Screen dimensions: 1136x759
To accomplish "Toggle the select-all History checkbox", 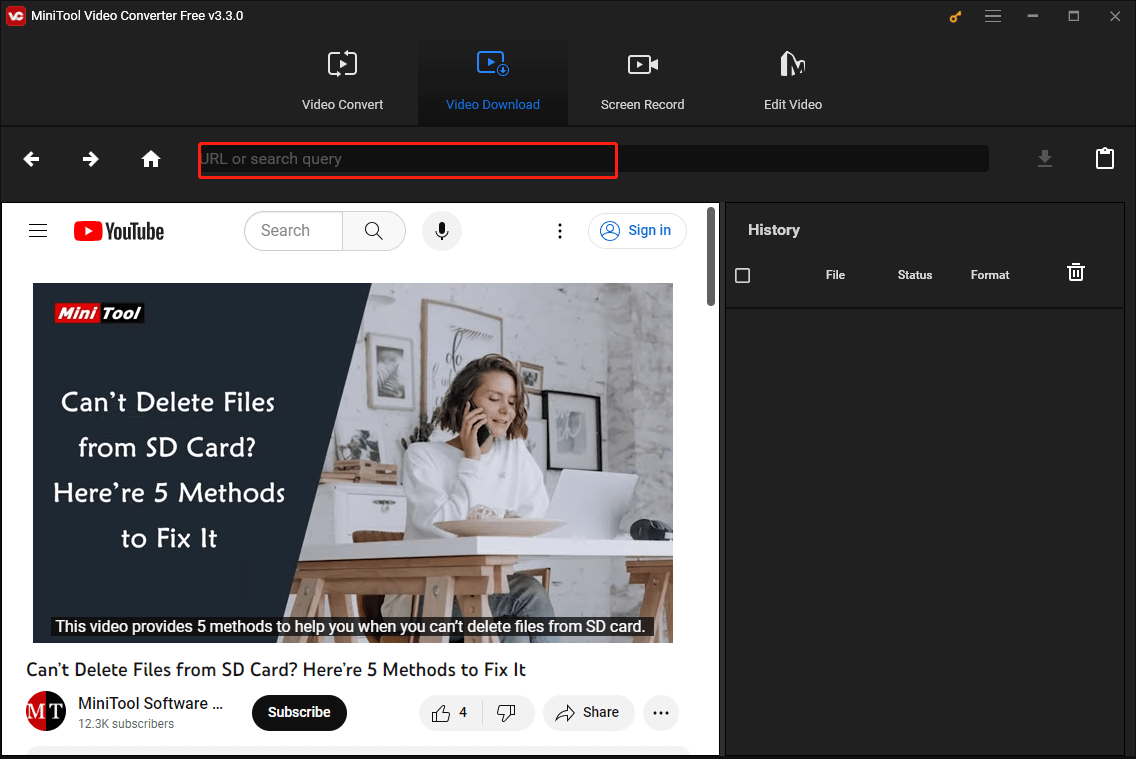I will coord(743,275).
